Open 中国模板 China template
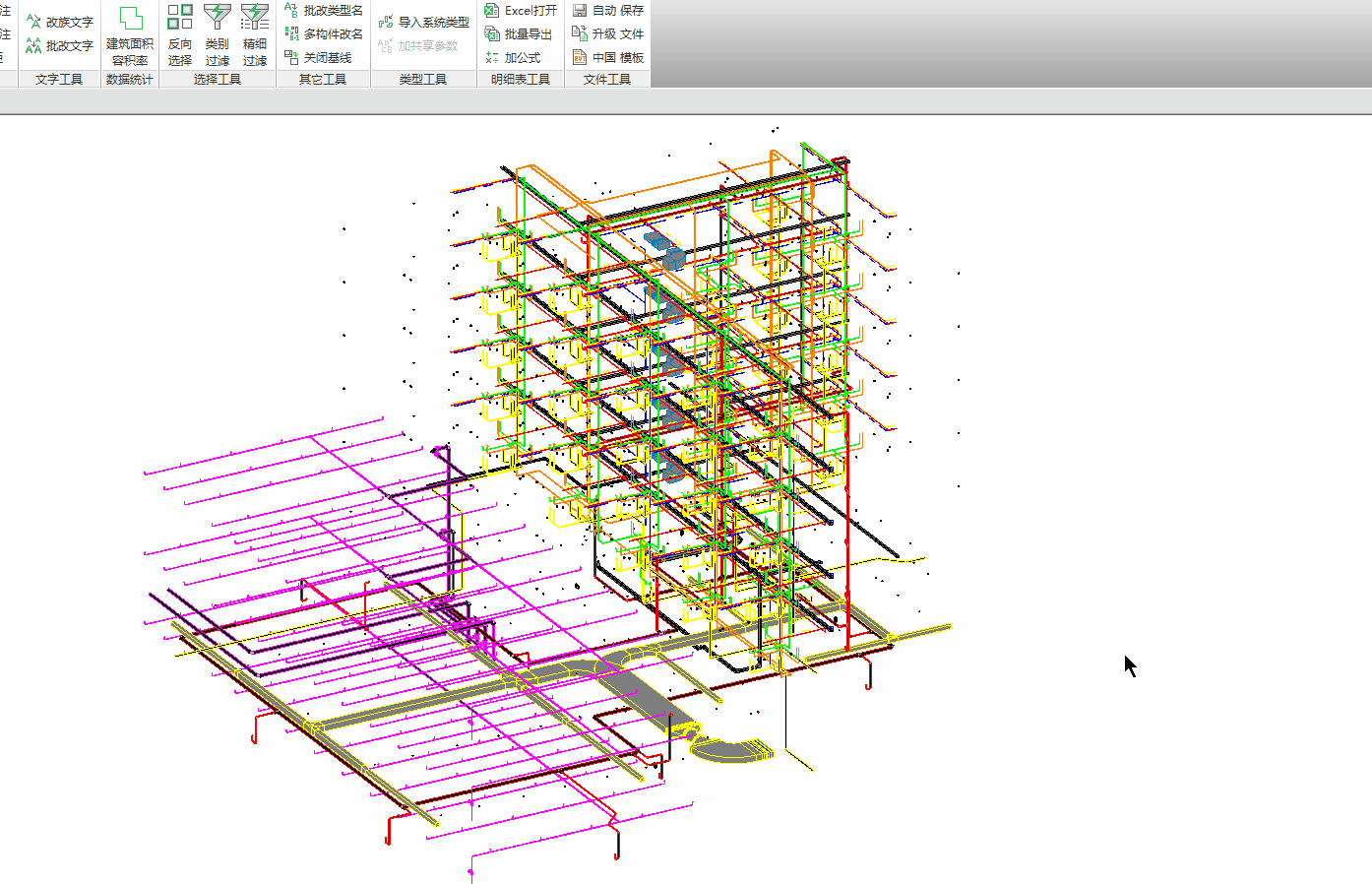1372x884 pixels. tap(608, 57)
